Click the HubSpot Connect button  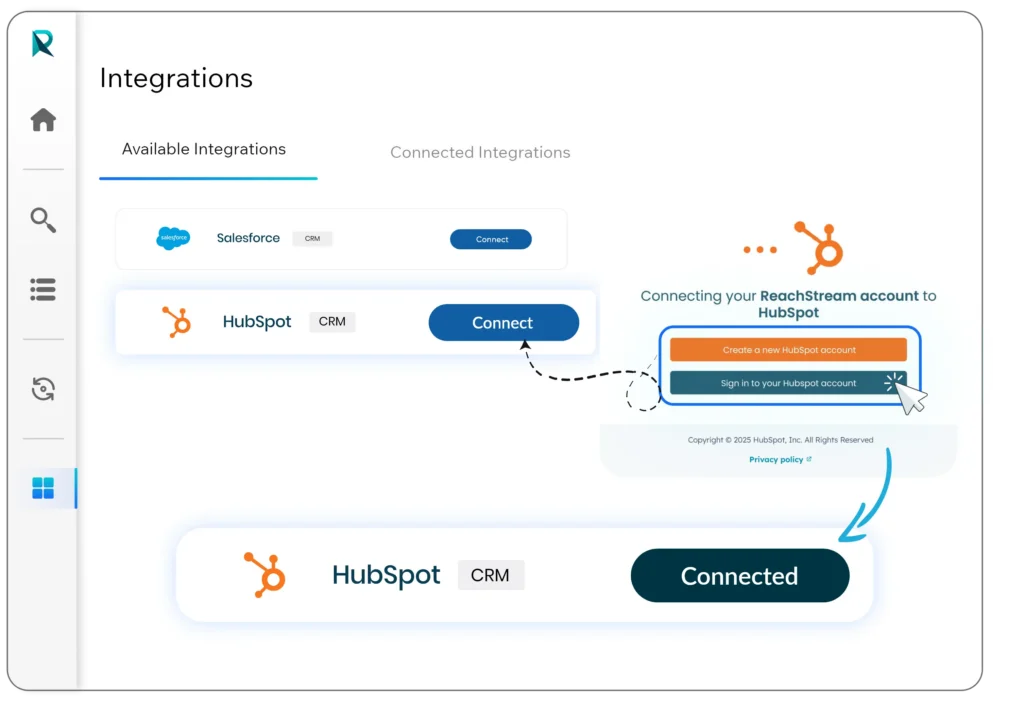click(x=504, y=323)
